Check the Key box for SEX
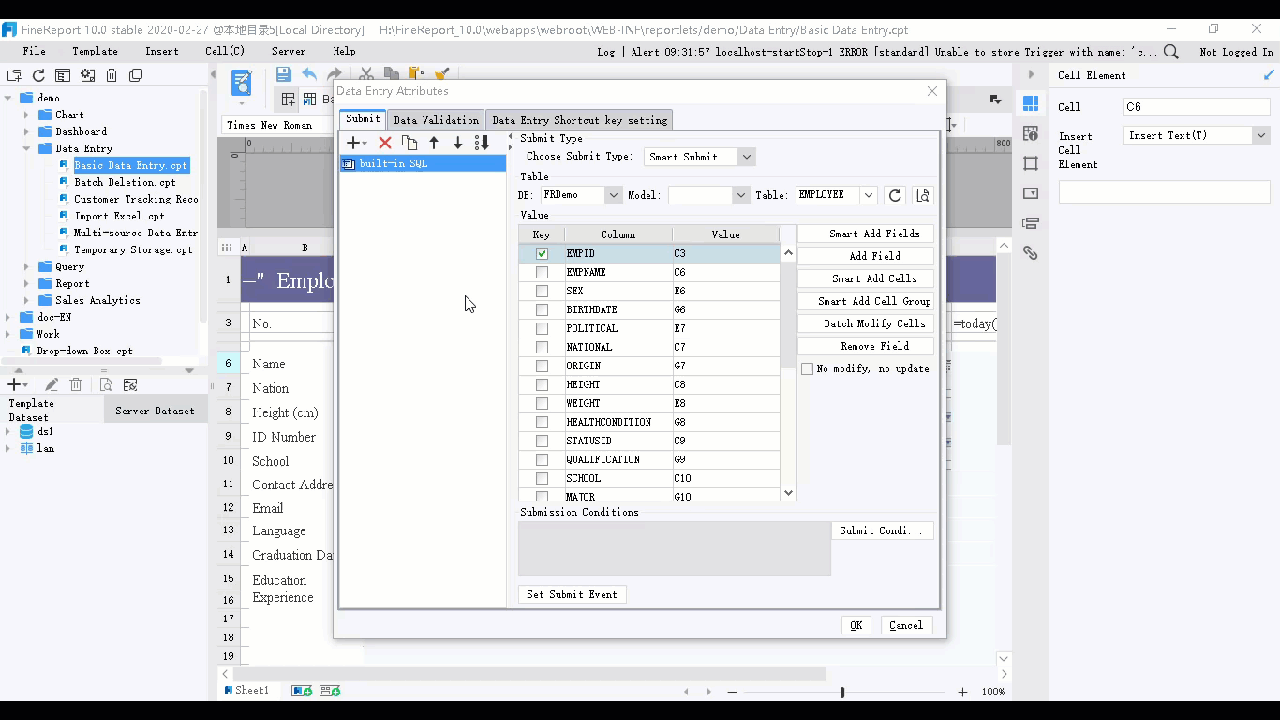This screenshot has width=1280, height=720. click(x=542, y=291)
